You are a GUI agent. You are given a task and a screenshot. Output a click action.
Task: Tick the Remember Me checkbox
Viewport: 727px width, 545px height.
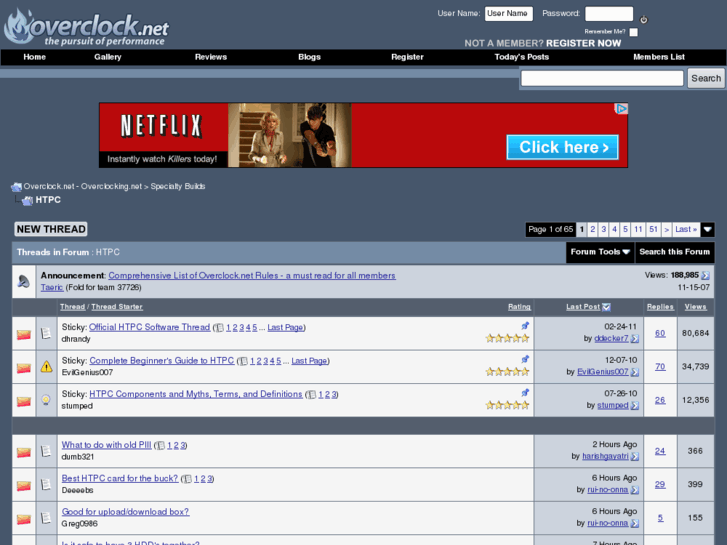[633, 32]
